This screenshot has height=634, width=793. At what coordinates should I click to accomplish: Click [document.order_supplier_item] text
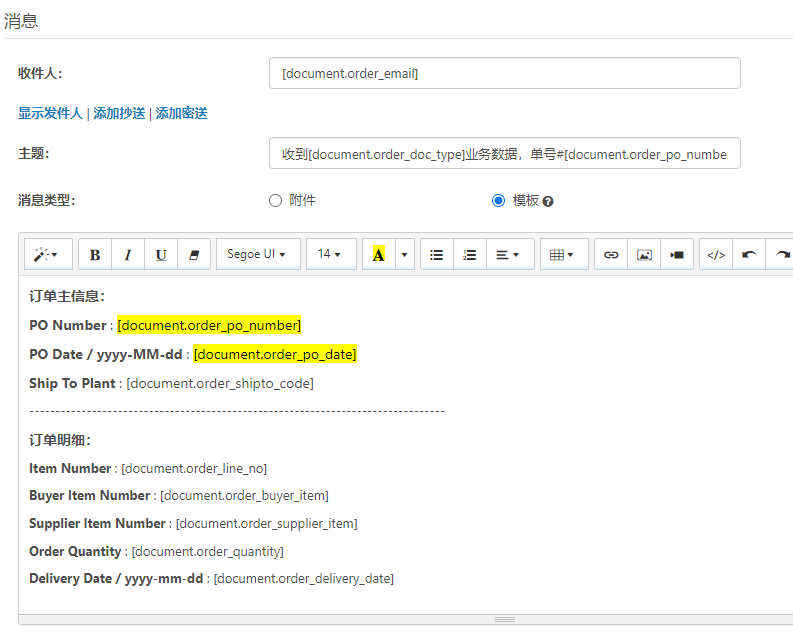[x=267, y=523]
